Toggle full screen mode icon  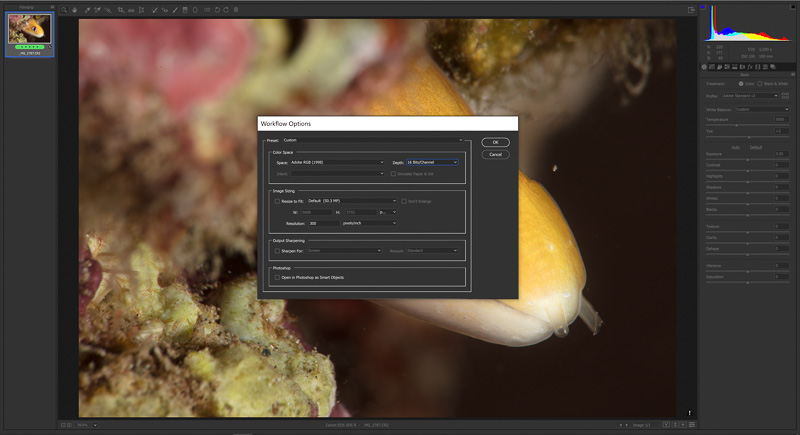[x=691, y=9]
